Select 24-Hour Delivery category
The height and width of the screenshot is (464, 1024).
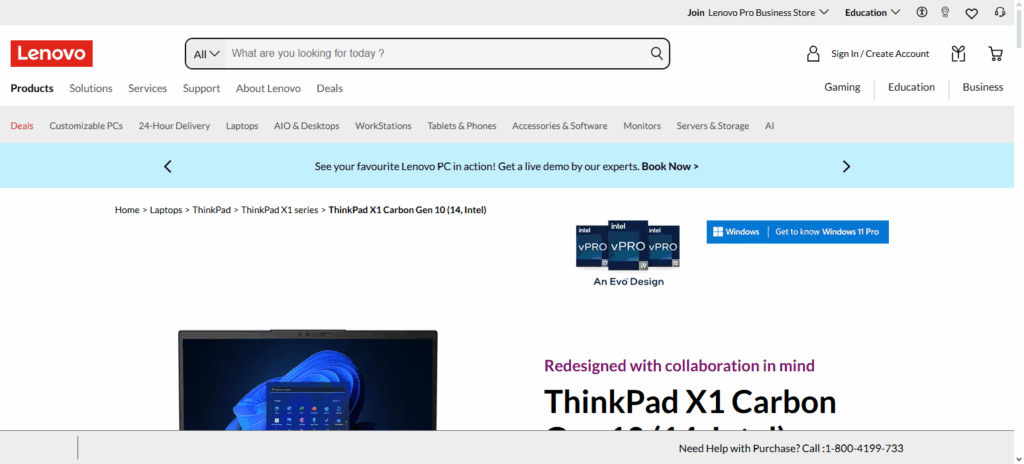point(174,125)
